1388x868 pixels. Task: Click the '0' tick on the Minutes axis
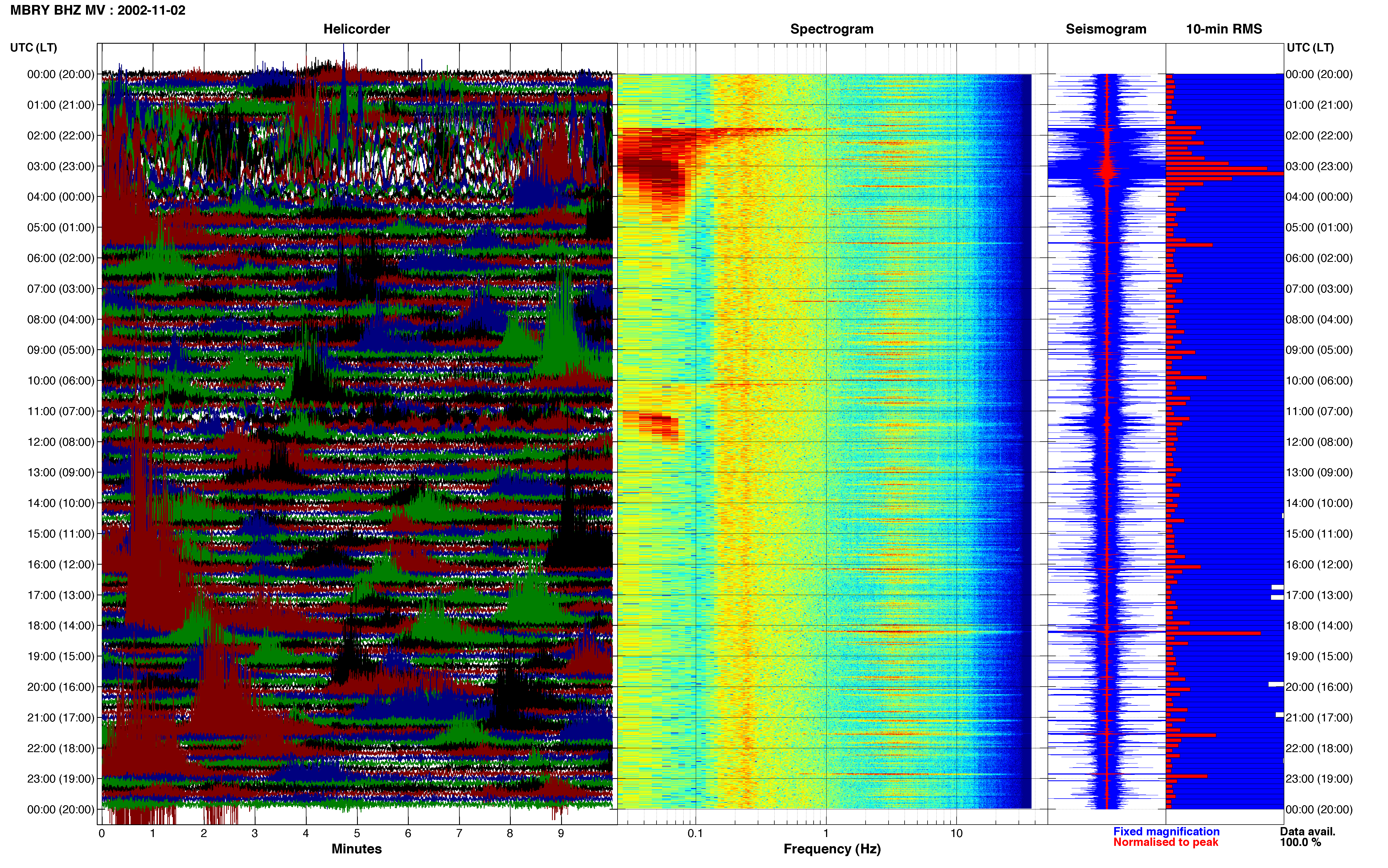[x=101, y=833]
